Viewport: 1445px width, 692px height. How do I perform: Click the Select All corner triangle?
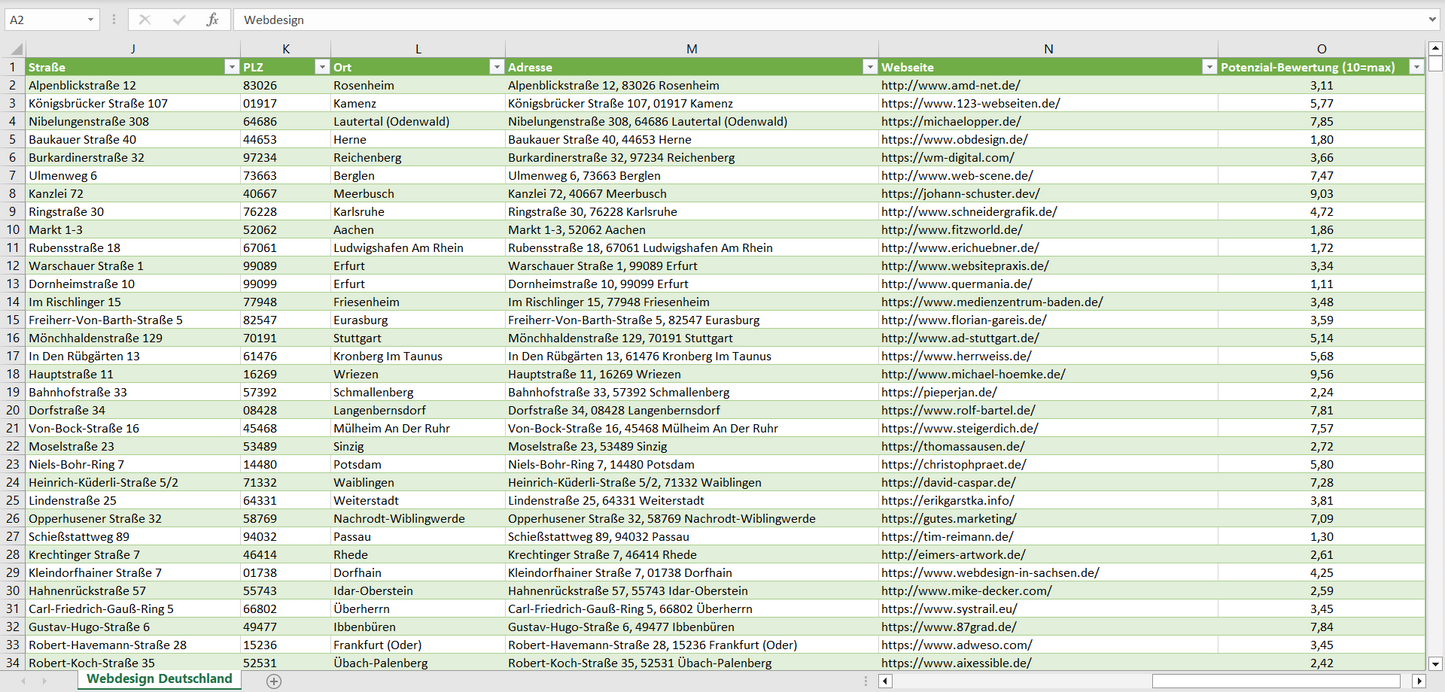coord(14,49)
